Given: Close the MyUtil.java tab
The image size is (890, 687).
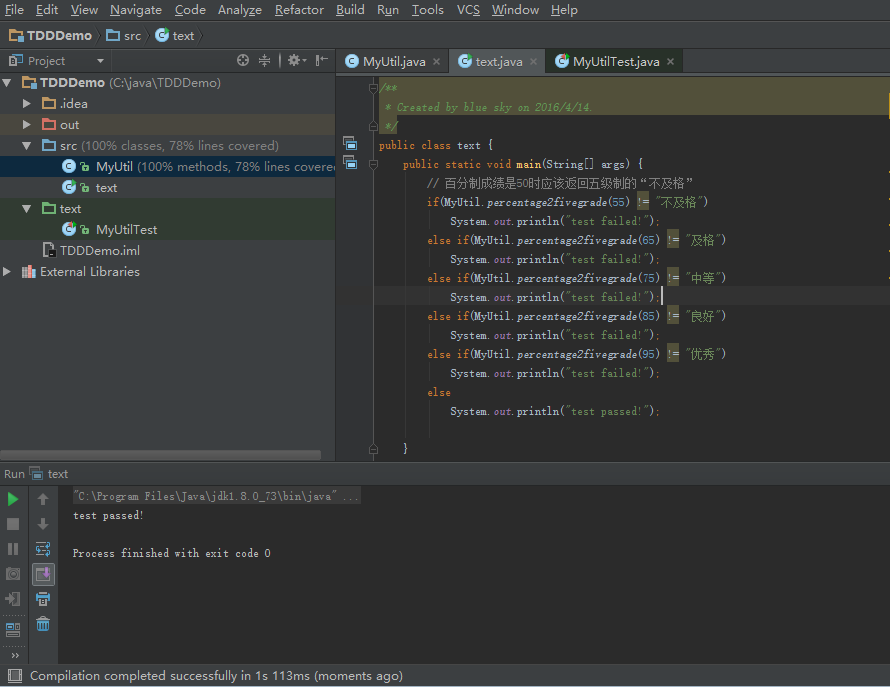Looking at the screenshot, I should (x=436, y=61).
